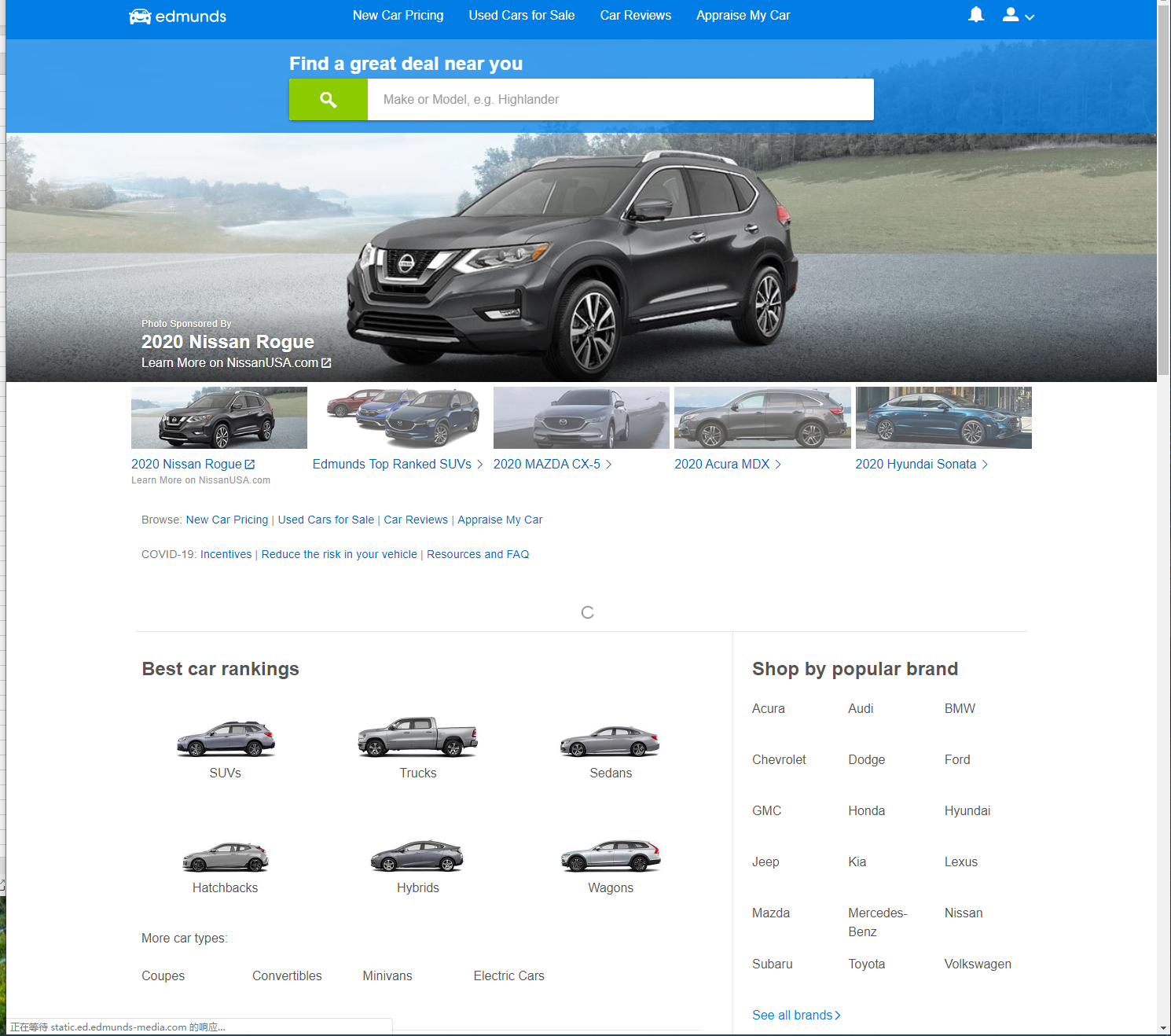Select the SUVs car icon in rankings
Image resolution: width=1171 pixels, height=1036 pixels.
pyautogui.click(x=226, y=739)
